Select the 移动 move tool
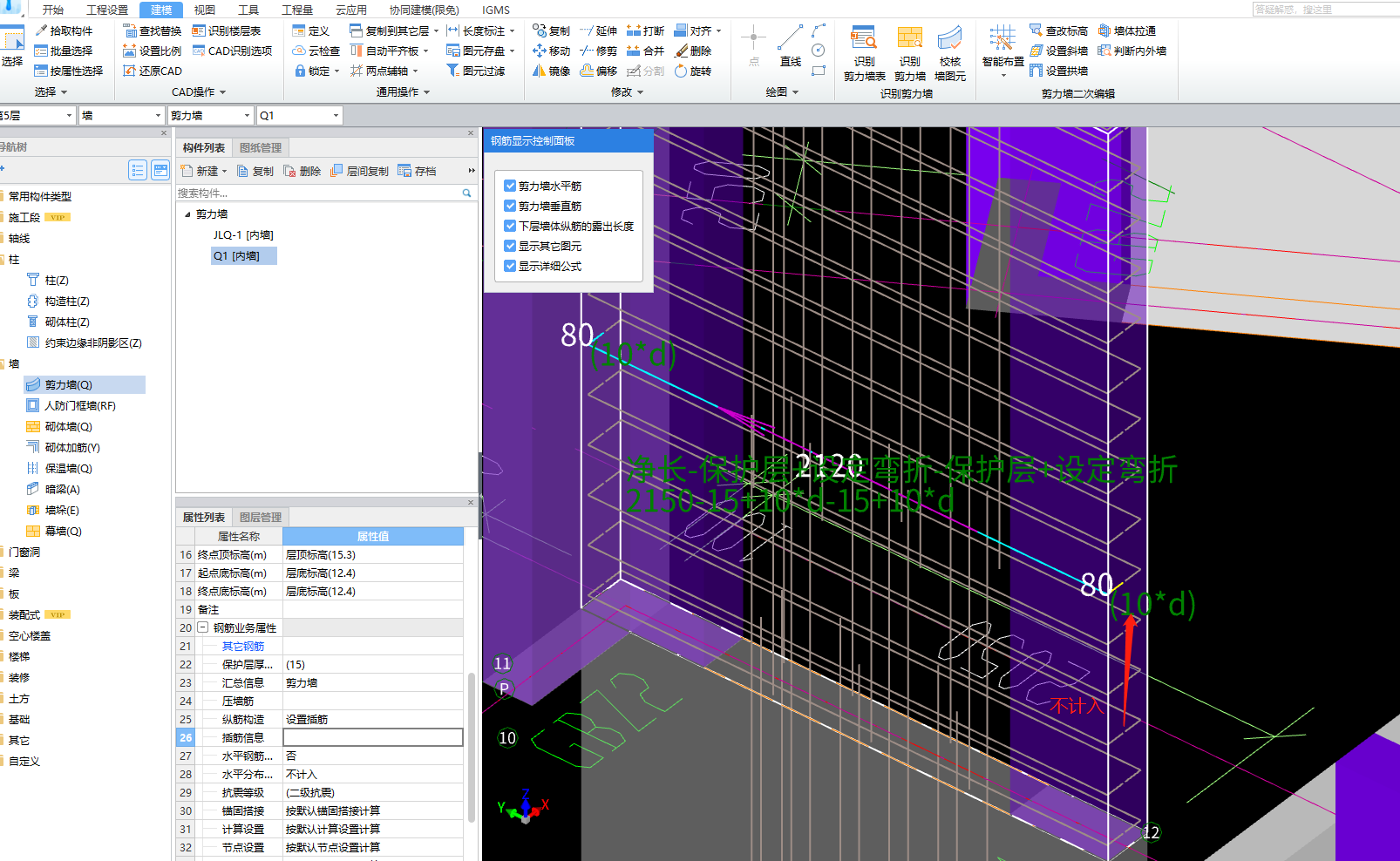This screenshot has width=1400, height=861. [551, 51]
